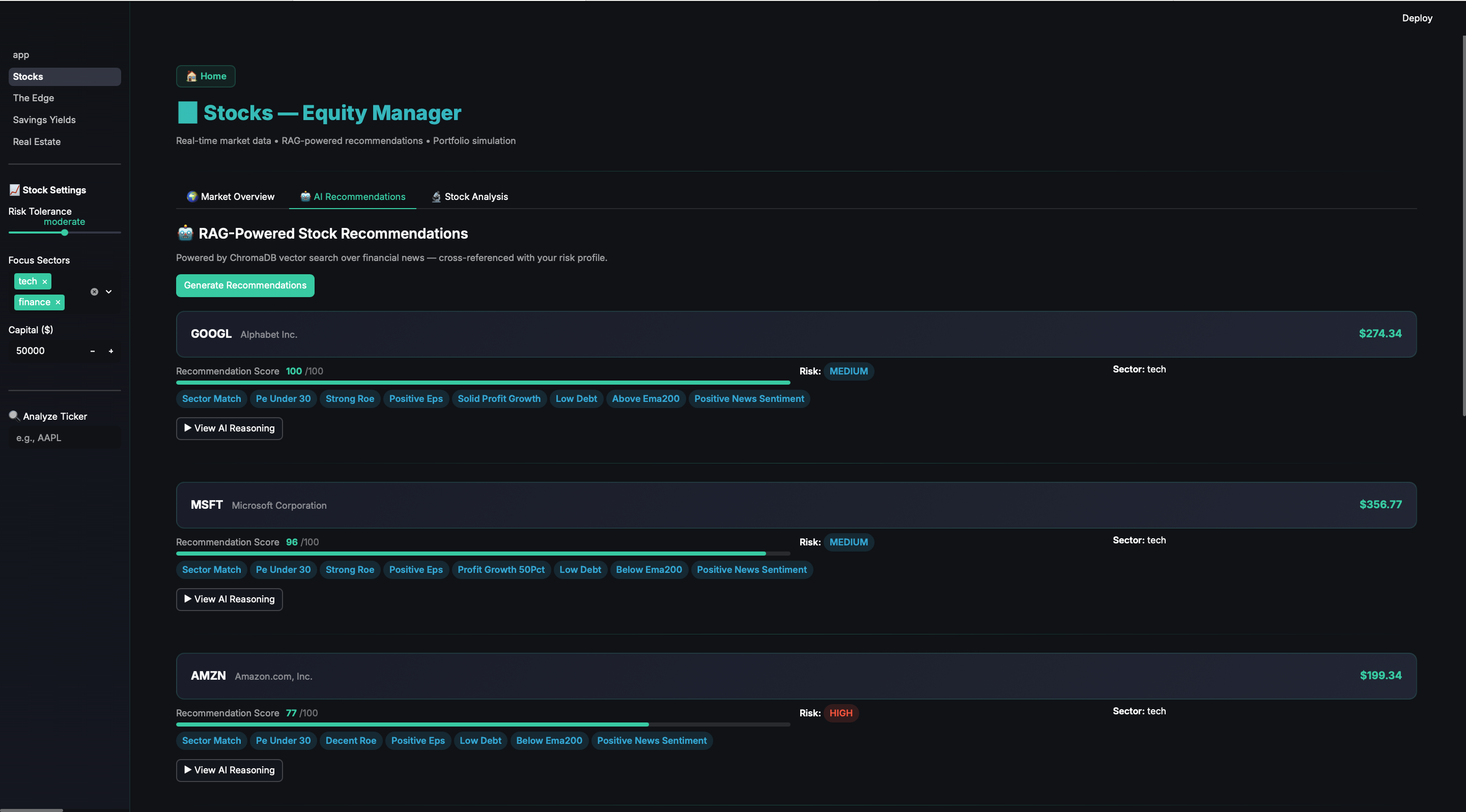The height and width of the screenshot is (812, 1466).
Task: Remove the finance sector tag
Action: [x=58, y=303]
